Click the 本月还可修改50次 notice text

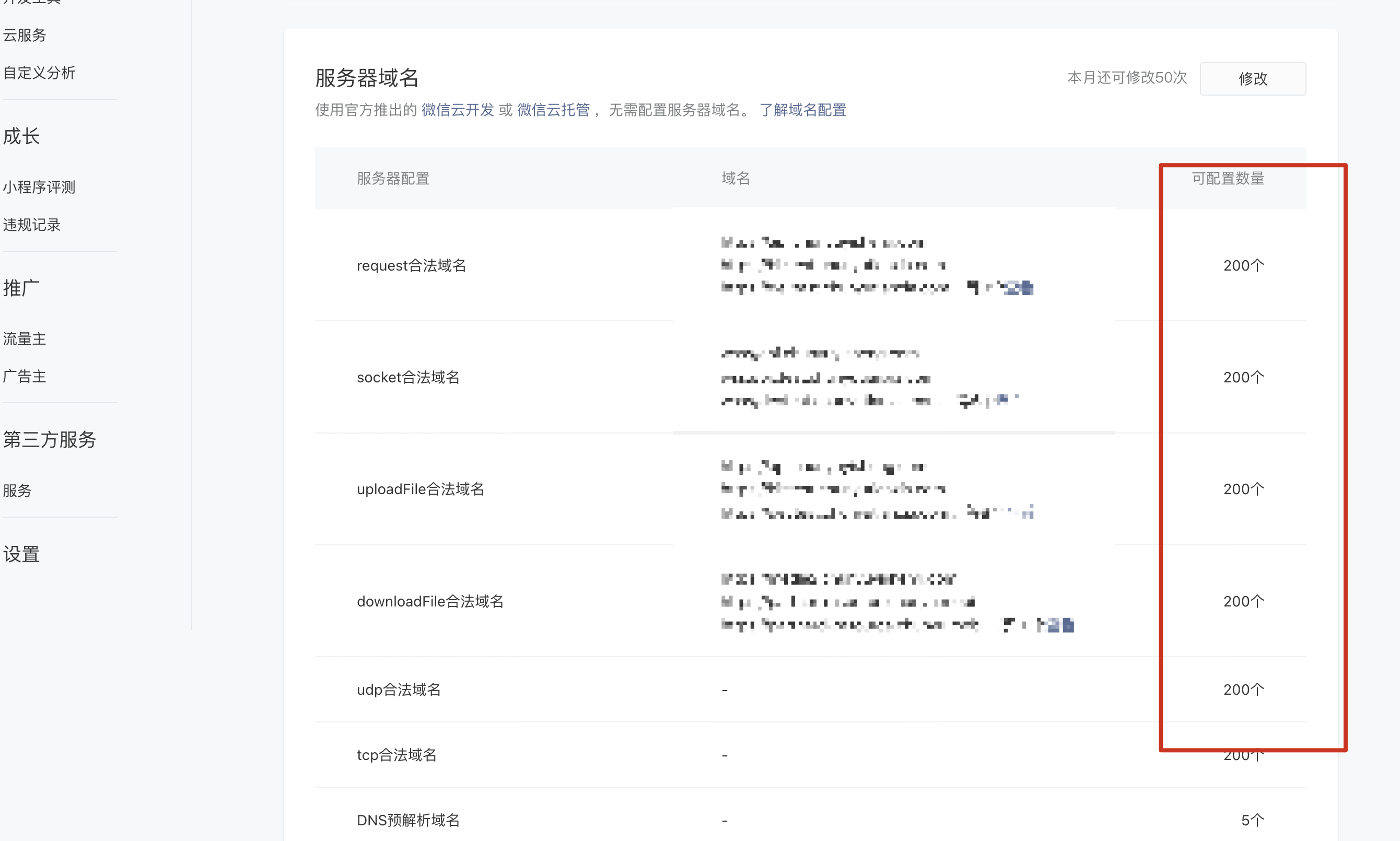[x=1127, y=78]
